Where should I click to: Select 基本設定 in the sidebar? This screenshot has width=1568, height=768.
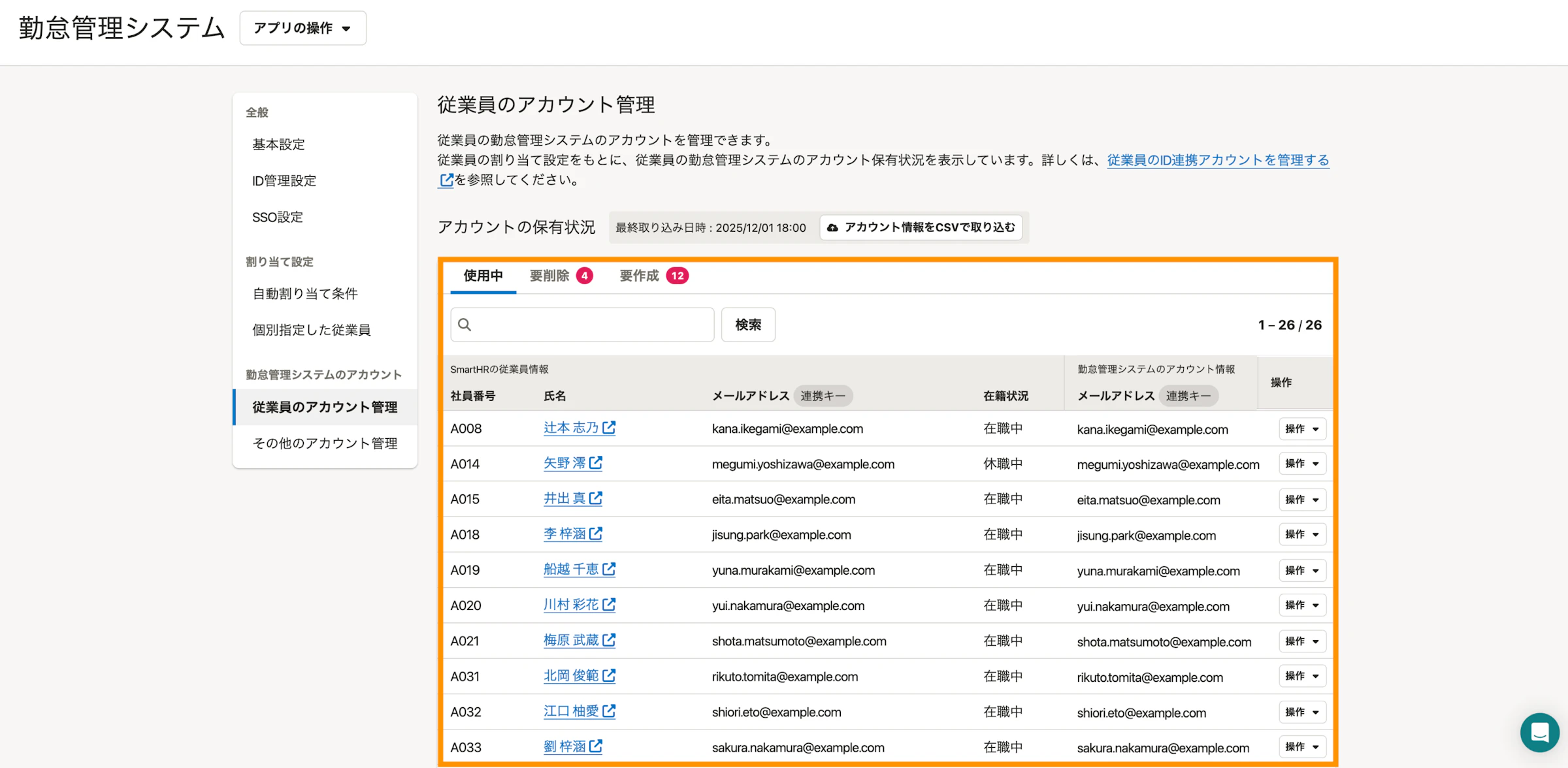point(278,144)
